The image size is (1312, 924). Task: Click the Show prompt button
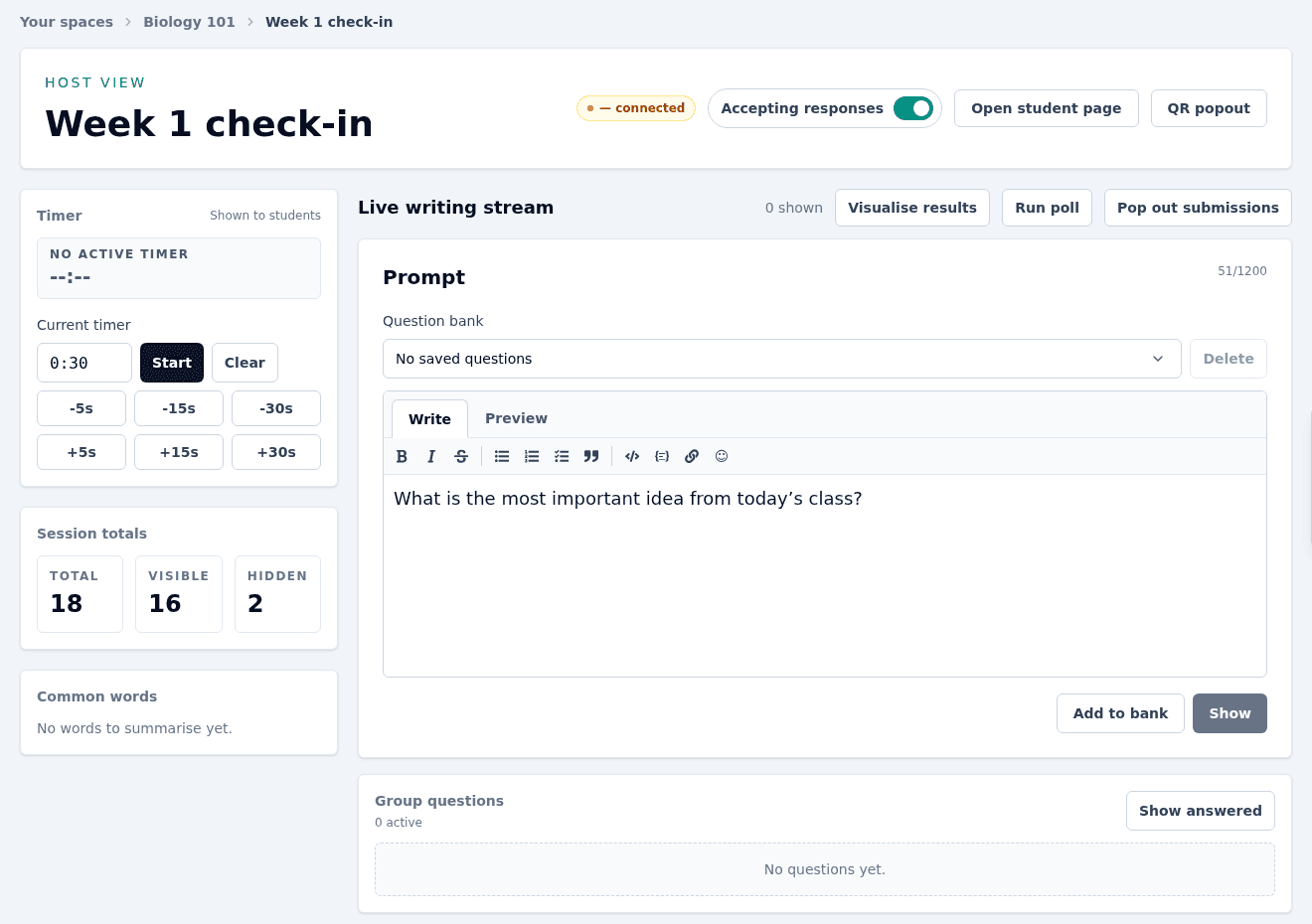coord(1230,713)
